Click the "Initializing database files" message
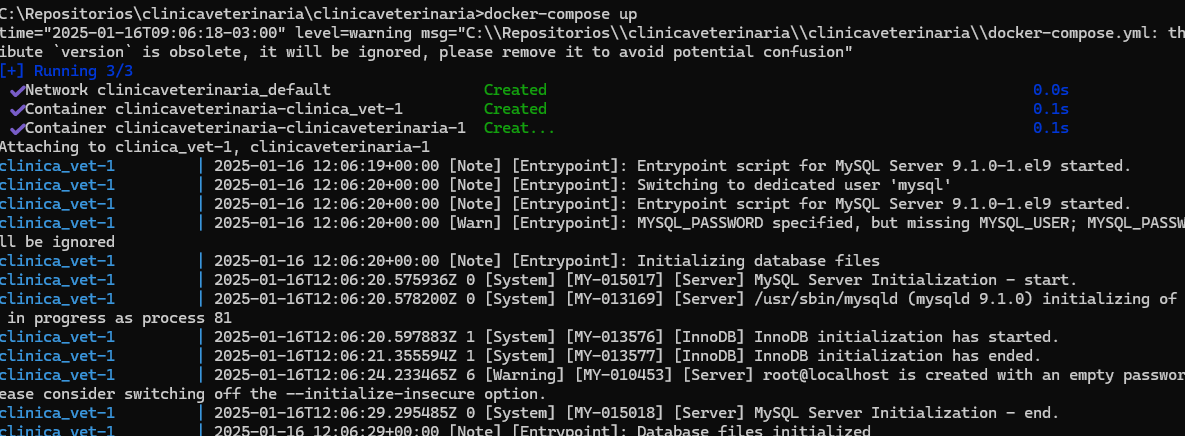The height and width of the screenshot is (436, 1185). (758, 261)
